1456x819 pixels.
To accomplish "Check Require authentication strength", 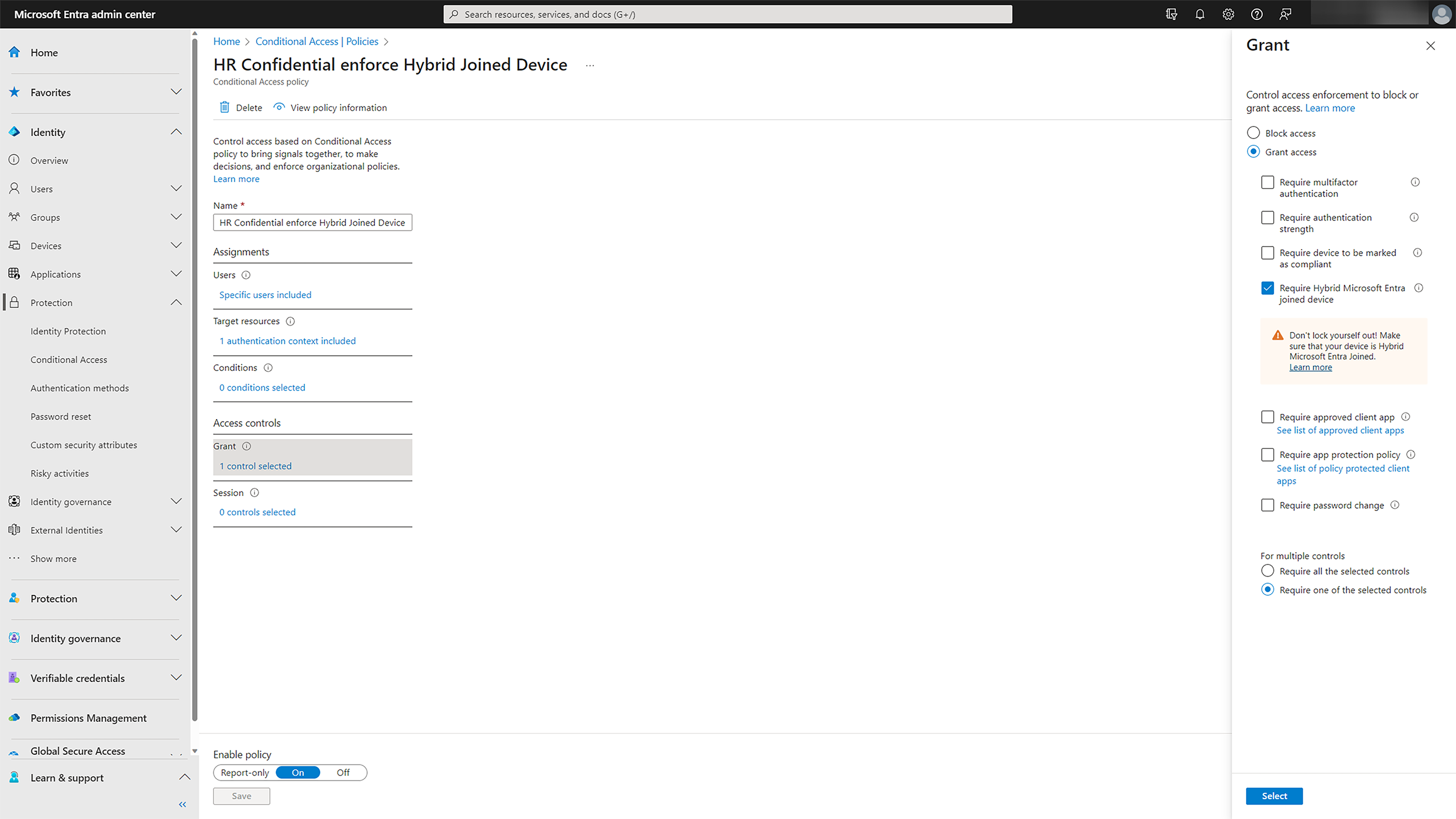I will (1267, 217).
